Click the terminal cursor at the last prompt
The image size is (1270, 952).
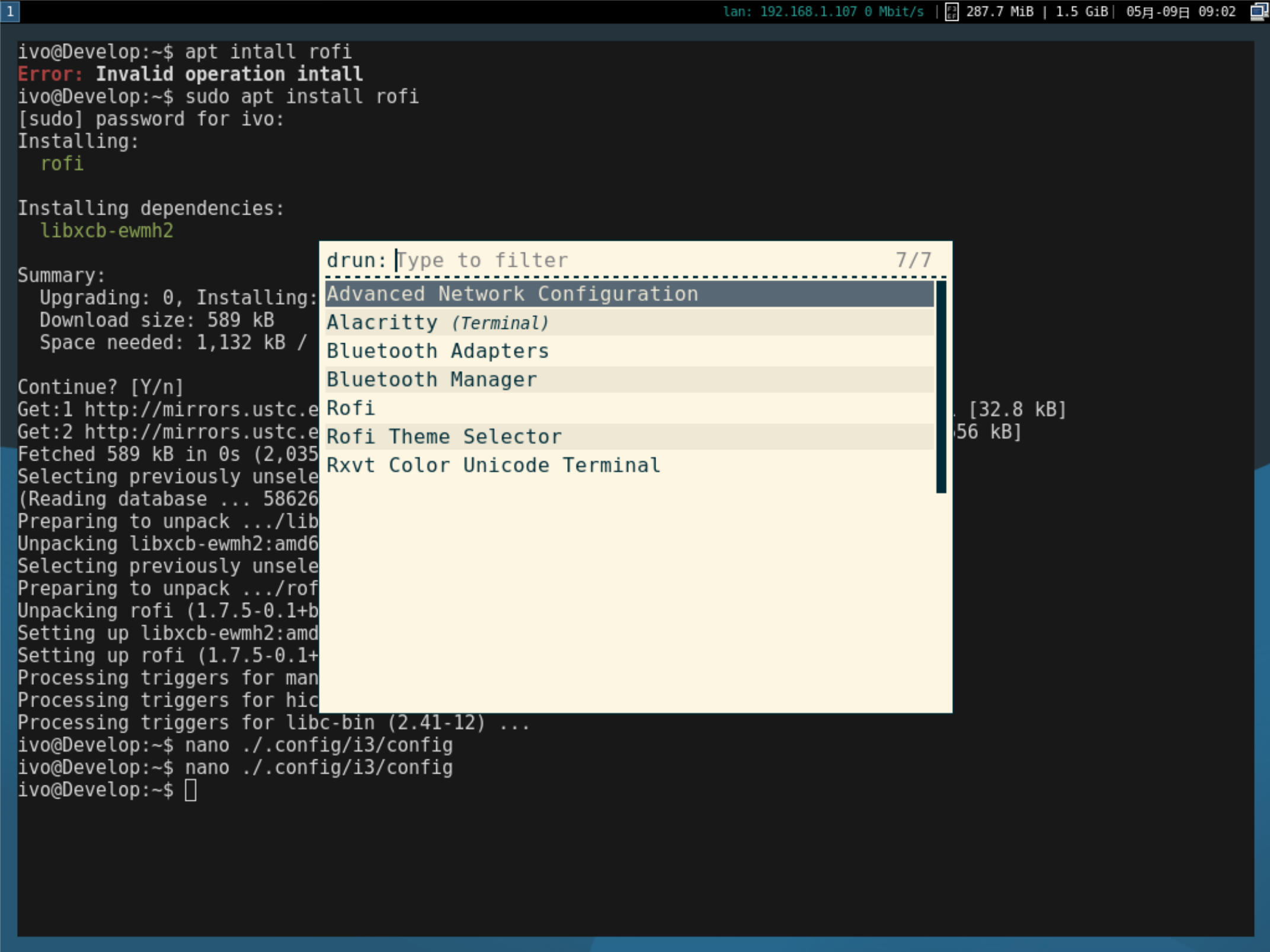[190, 790]
